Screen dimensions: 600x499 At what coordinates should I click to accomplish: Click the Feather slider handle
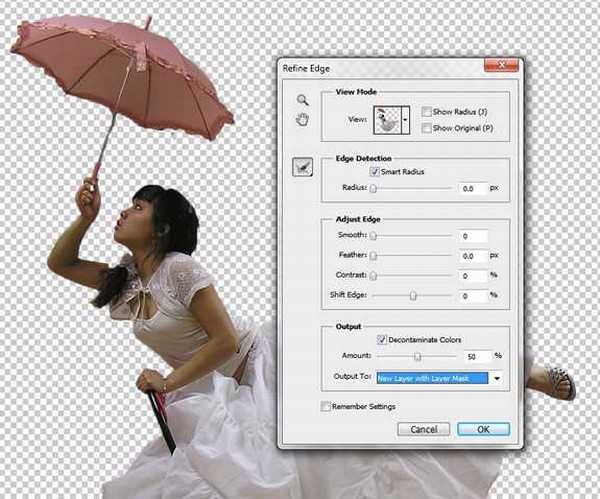tap(372, 256)
